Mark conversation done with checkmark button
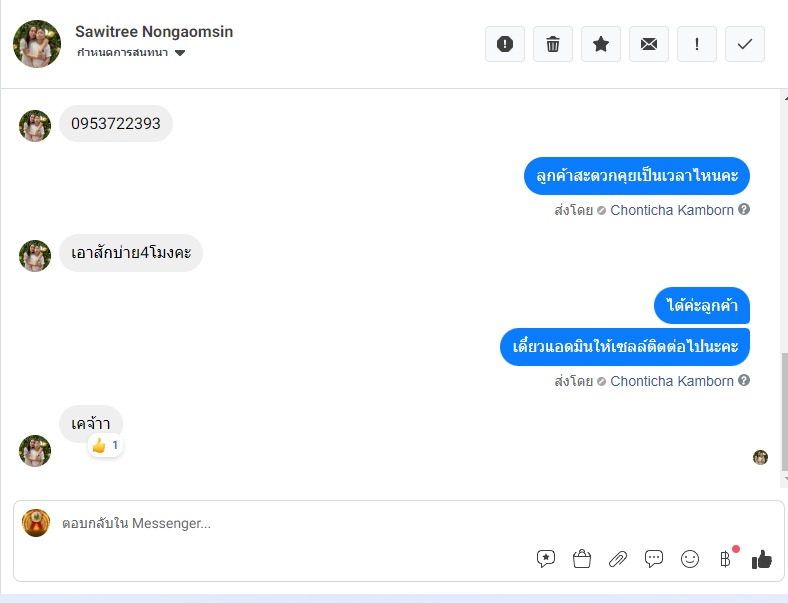The width and height of the screenshot is (788, 603). click(x=745, y=44)
